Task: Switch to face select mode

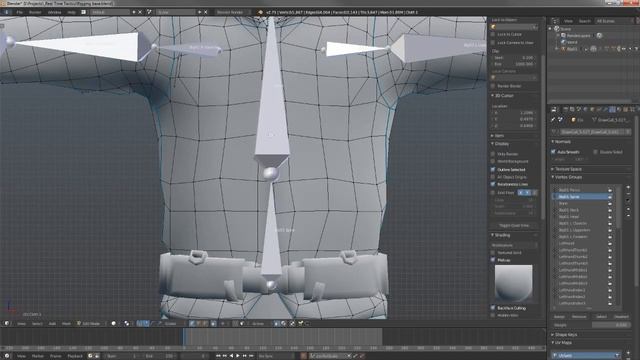Action: [x=205, y=323]
